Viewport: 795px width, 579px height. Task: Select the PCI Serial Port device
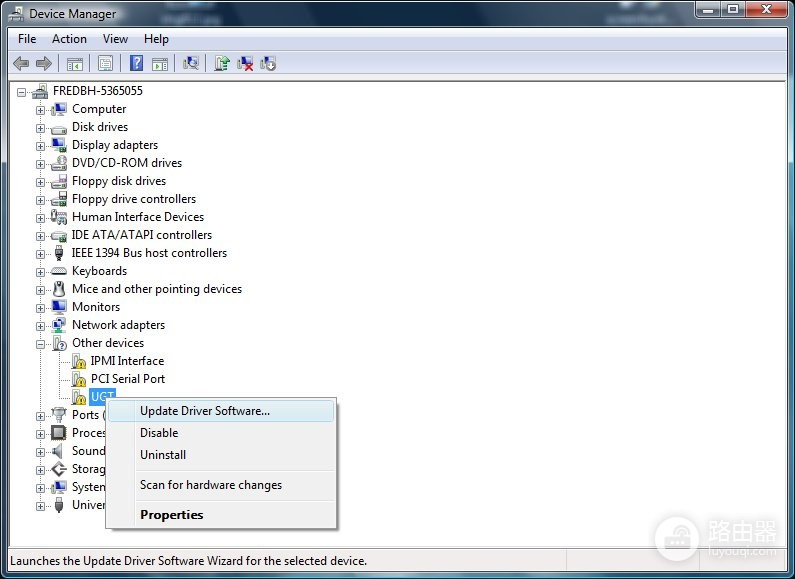pos(128,379)
